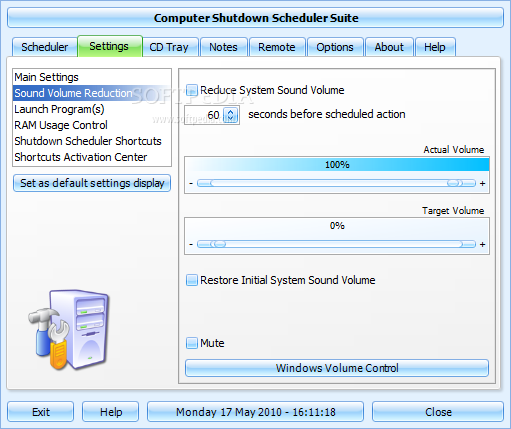The height and width of the screenshot is (429, 511).
Task: Show the About tab
Action: click(389, 47)
